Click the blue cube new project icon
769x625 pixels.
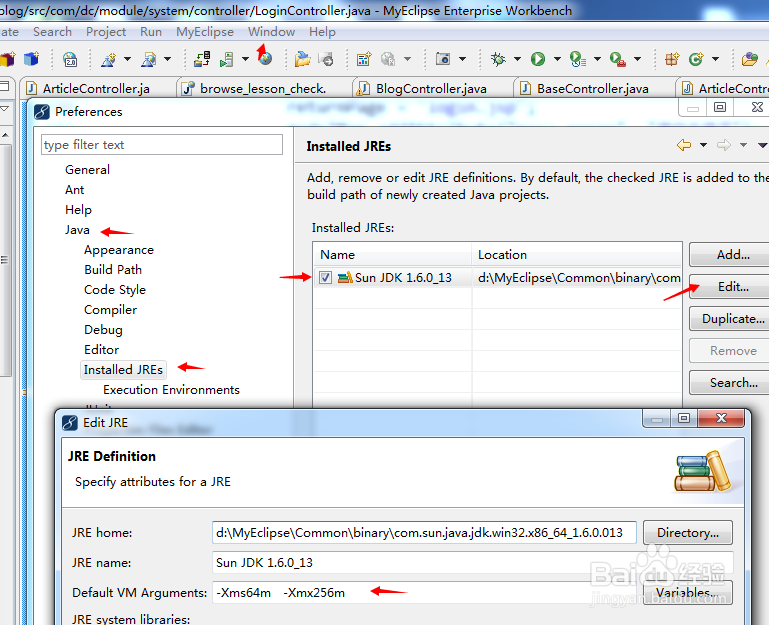pyautogui.click(x=32, y=59)
